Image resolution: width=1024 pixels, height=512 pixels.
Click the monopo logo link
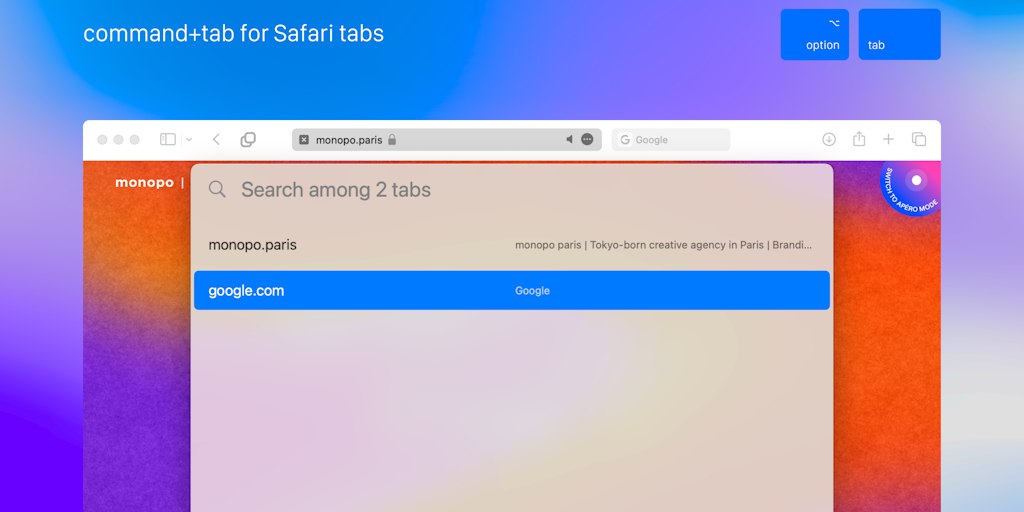[144, 183]
